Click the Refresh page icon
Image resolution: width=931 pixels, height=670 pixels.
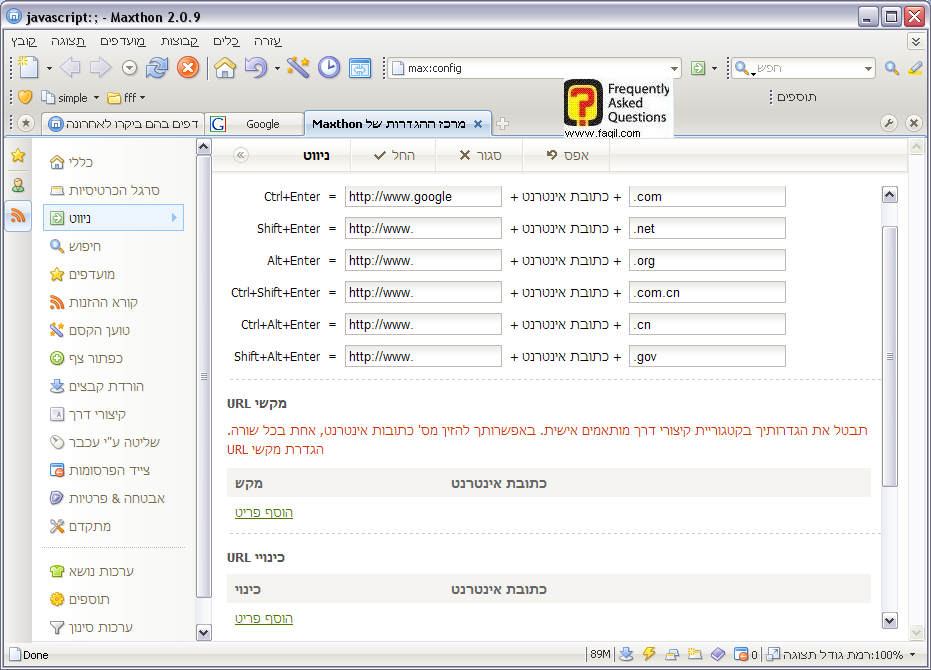pyautogui.click(x=157, y=68)
